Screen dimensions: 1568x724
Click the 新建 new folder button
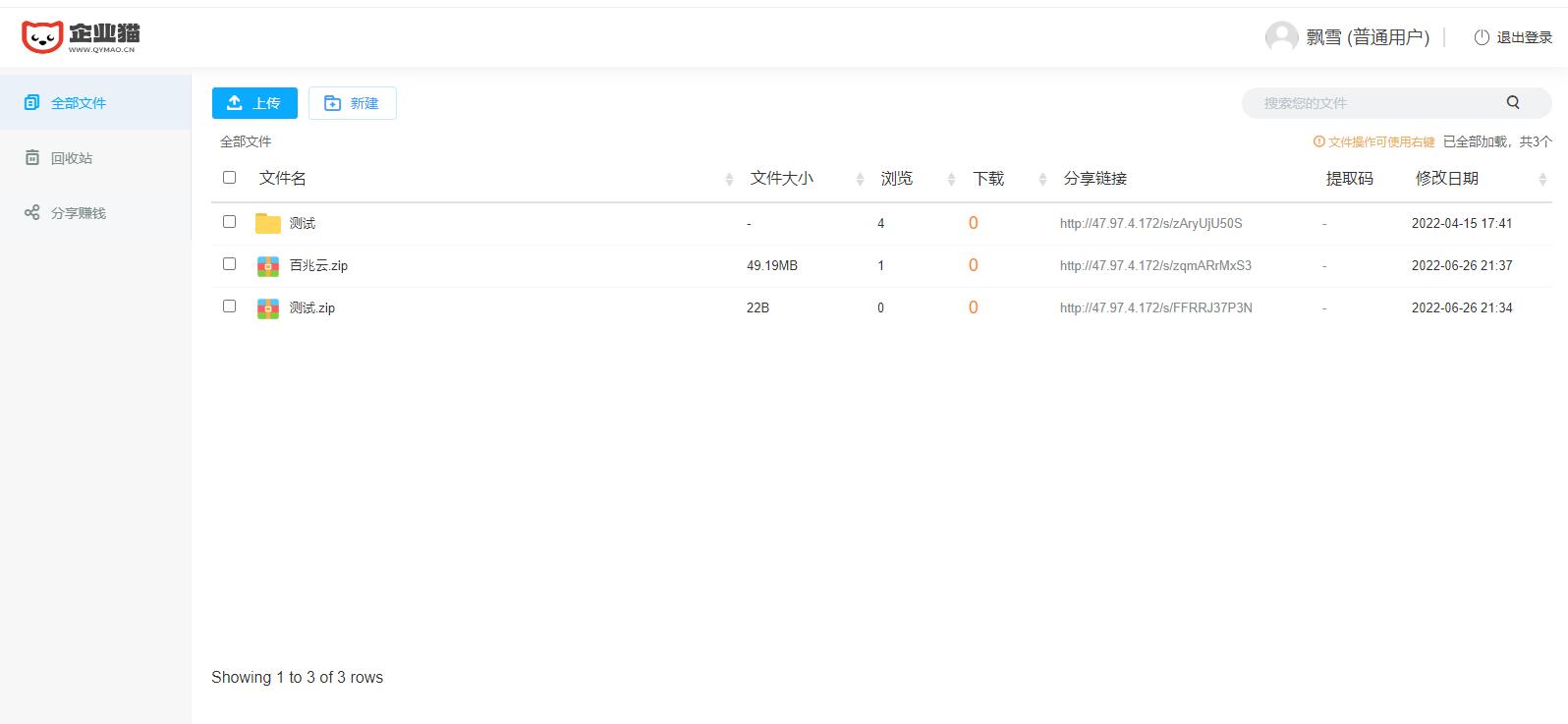click(352, 103)
